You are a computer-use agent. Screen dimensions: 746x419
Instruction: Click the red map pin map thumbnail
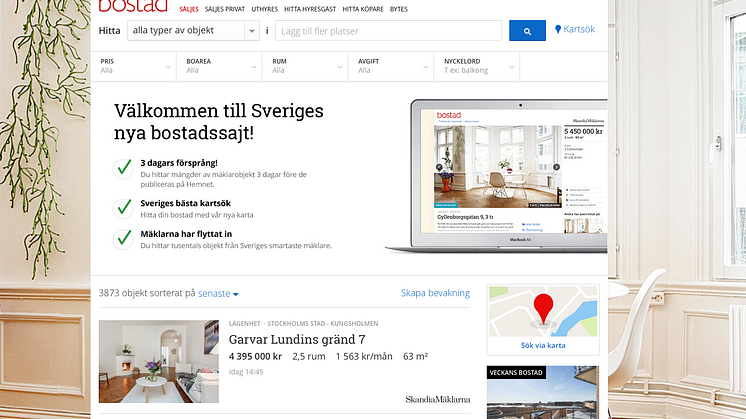[543, 312]
